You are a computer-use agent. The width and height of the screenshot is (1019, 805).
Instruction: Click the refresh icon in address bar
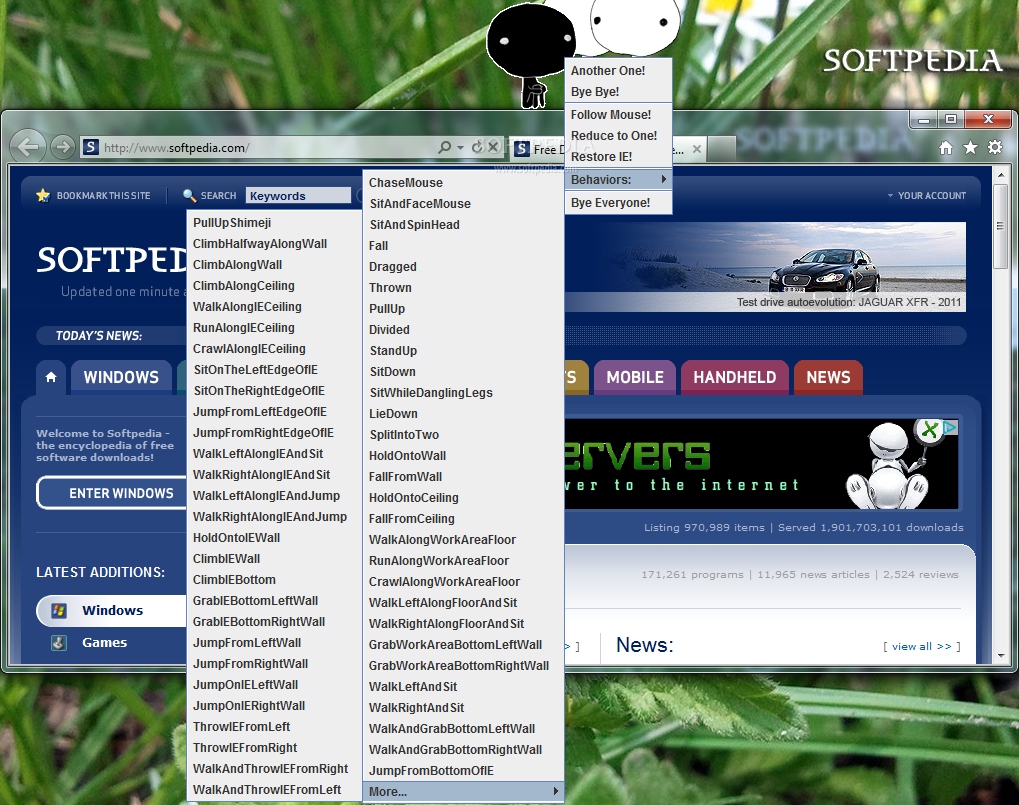coord(477,147)
